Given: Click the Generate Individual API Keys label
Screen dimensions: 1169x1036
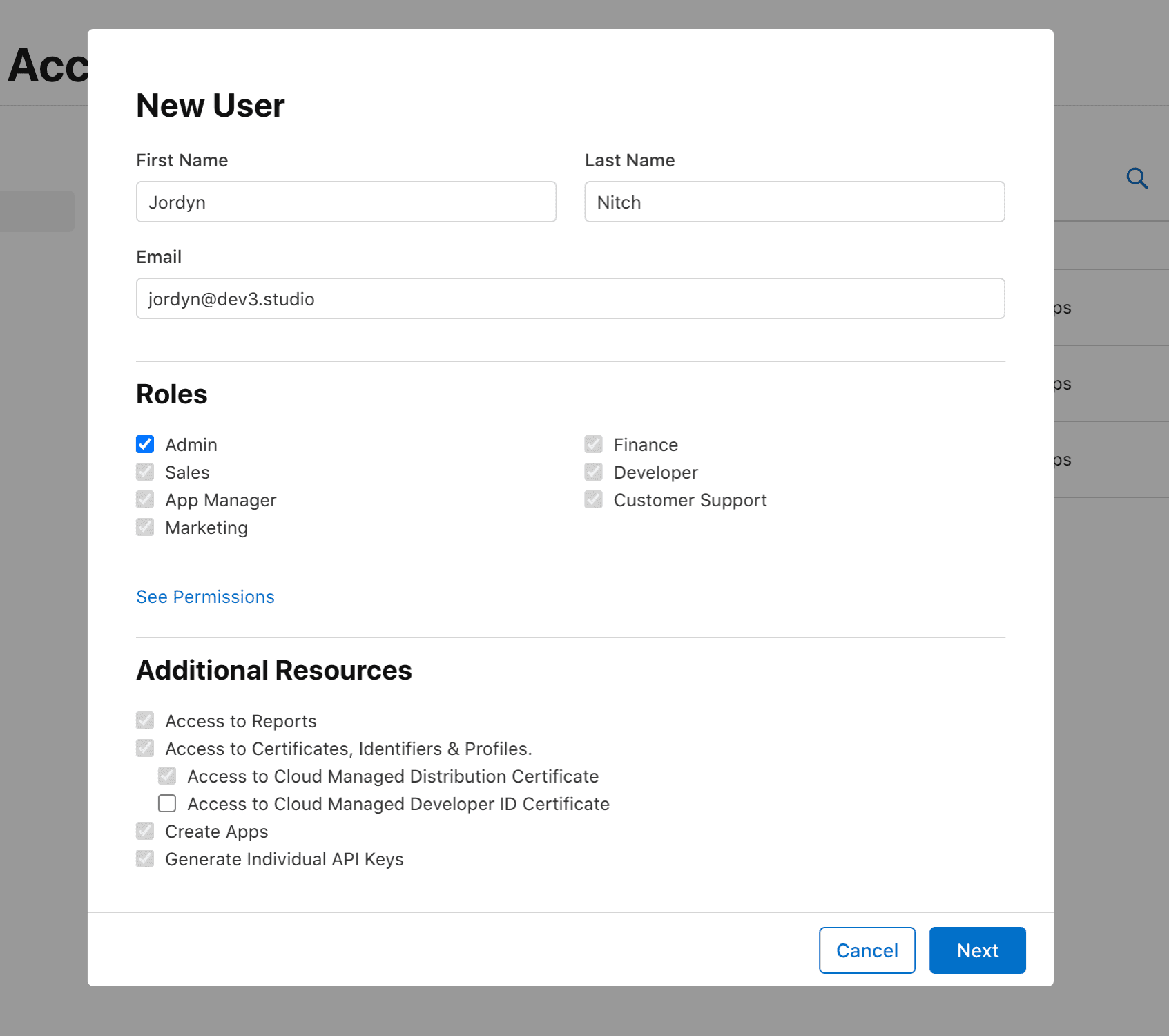Looking at the screenshot, I should click(x=284, y=859).
